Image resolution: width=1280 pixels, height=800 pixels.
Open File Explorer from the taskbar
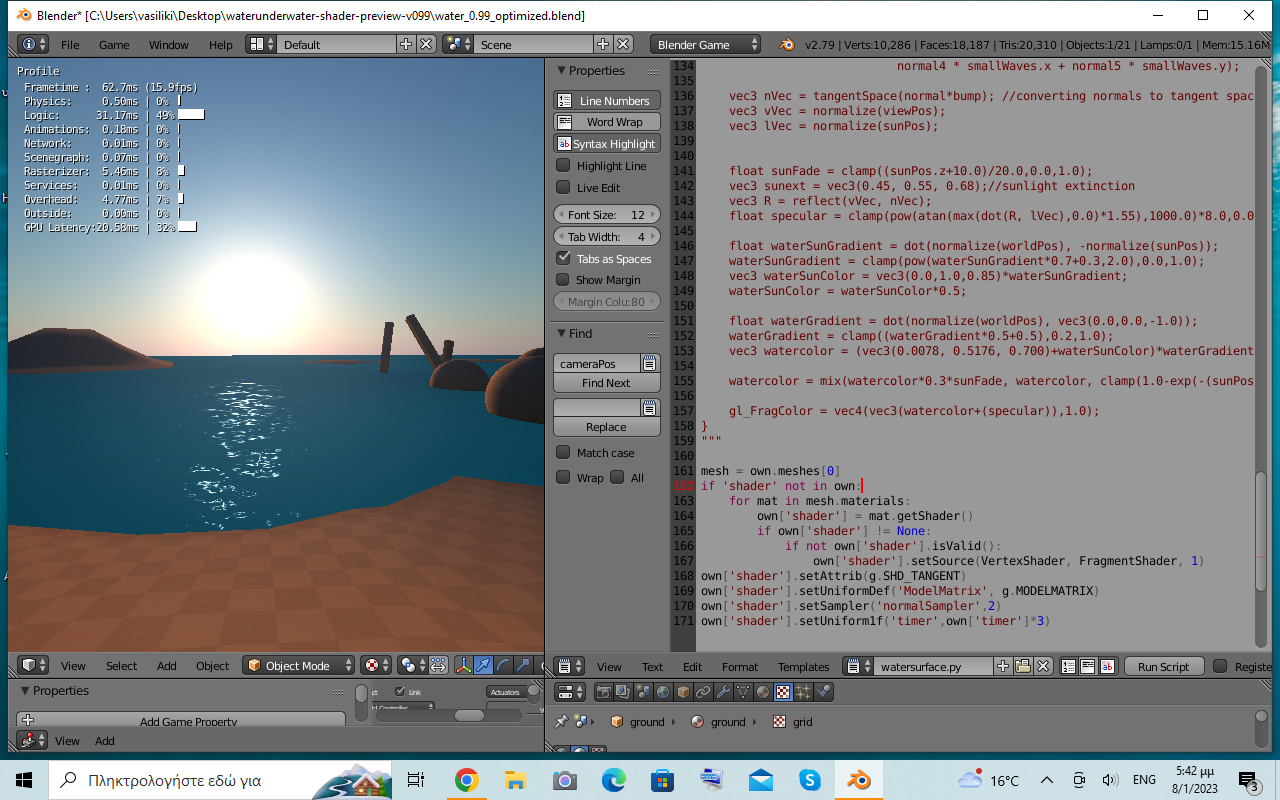tap(515, 780)
